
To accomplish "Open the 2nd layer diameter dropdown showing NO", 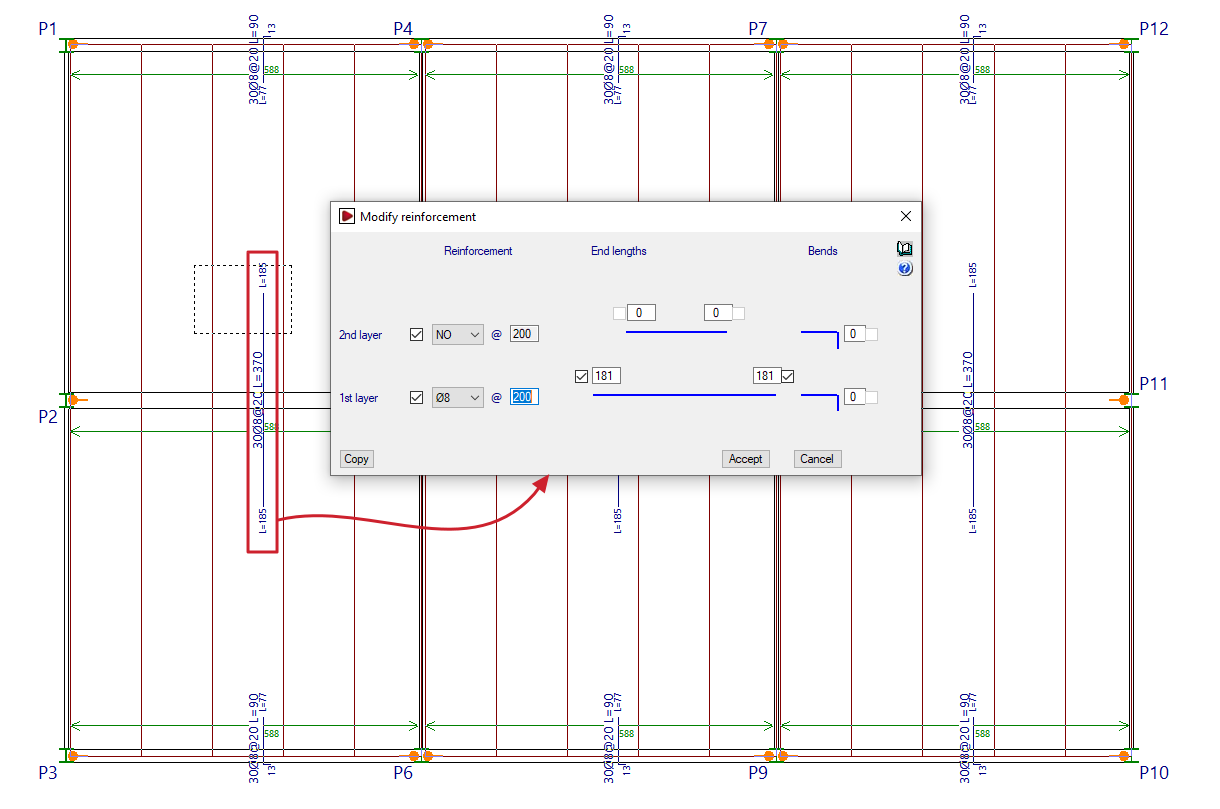I will (x=458, y=335).
